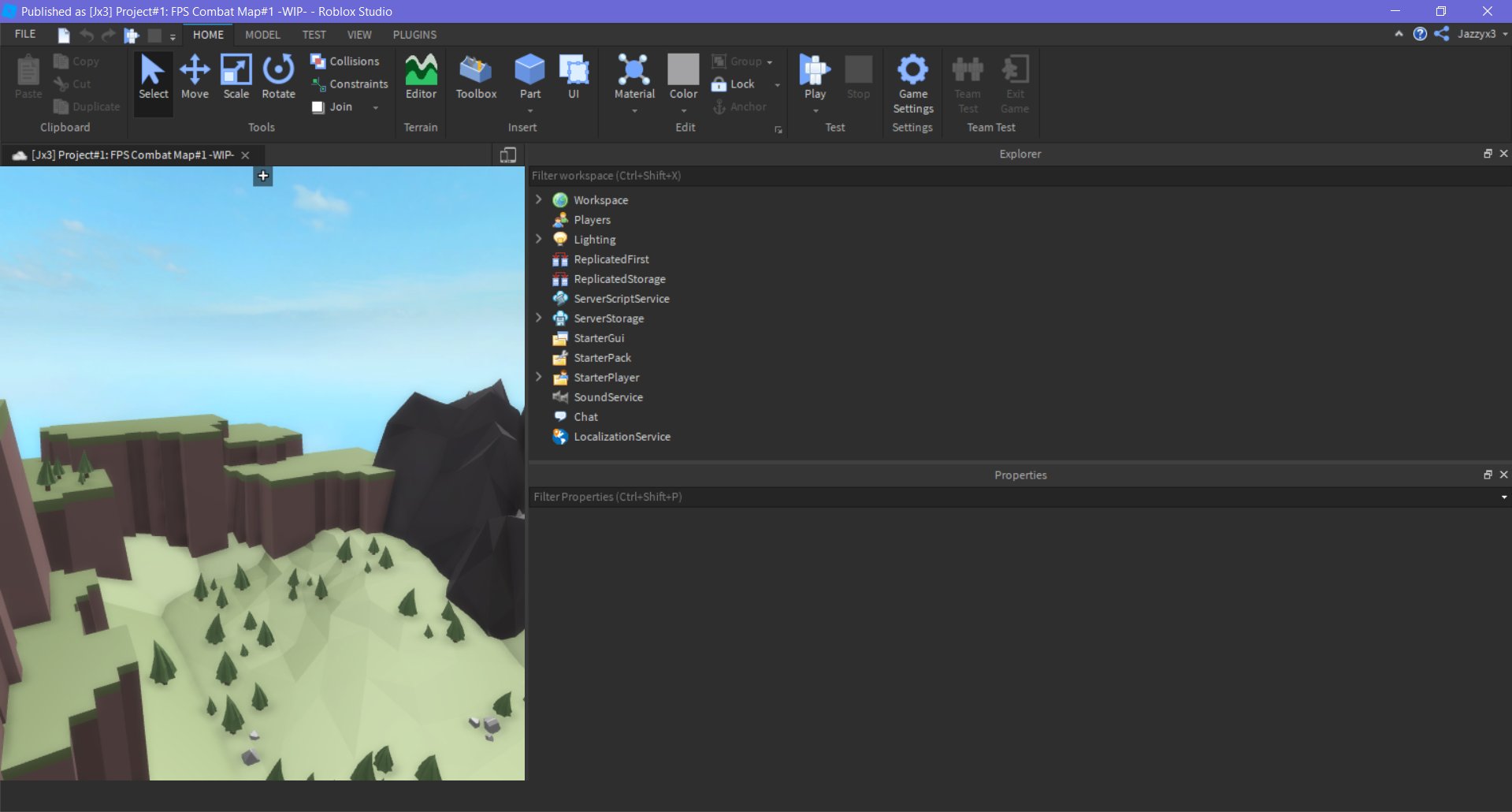Expand the Lighting node
Image resolution: width=1512 pixels, height=812 pixels.
(539, 239)
